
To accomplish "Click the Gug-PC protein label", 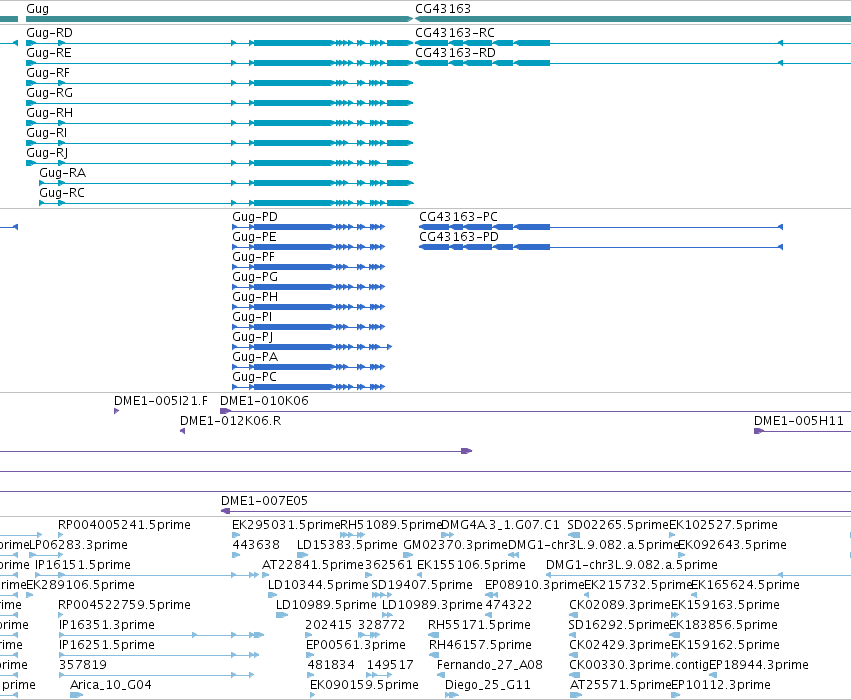I will click(255, 377).
